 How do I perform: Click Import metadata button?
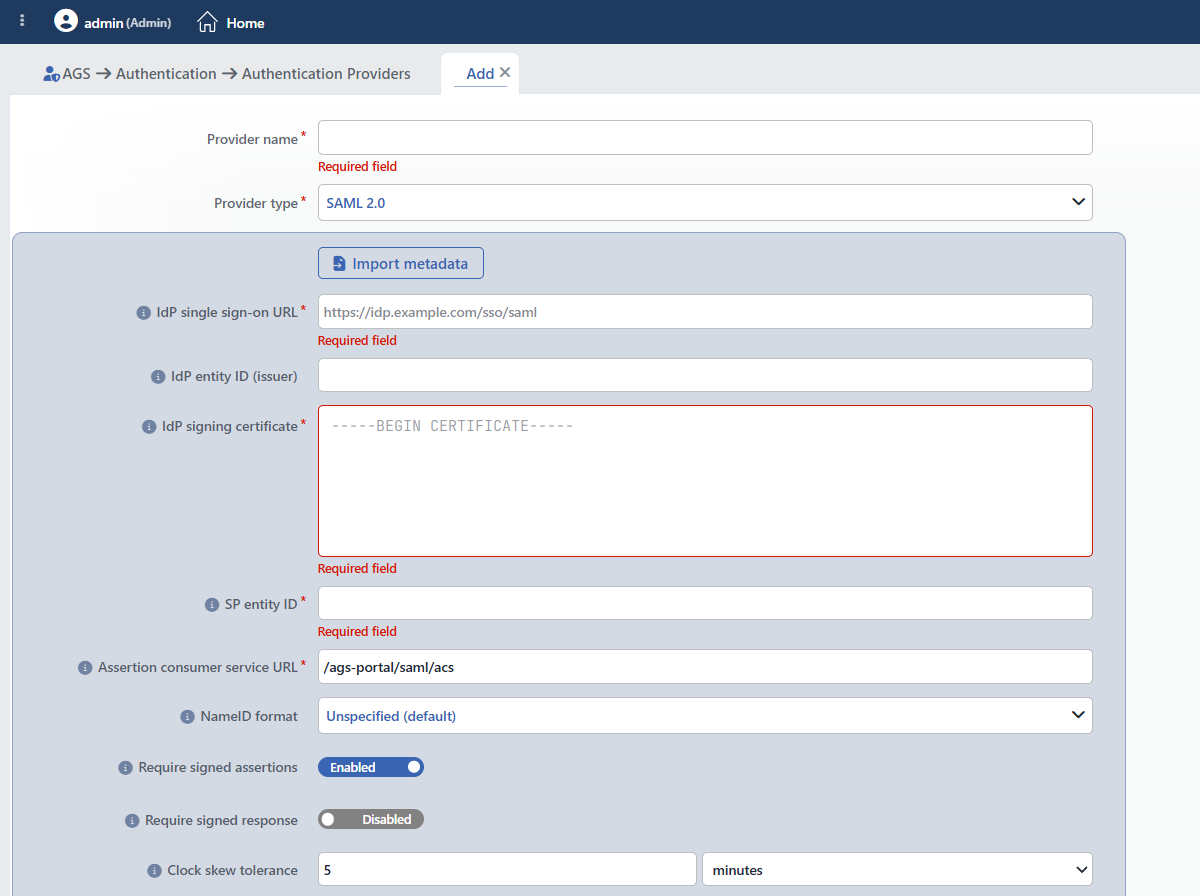tap(400, 263)
